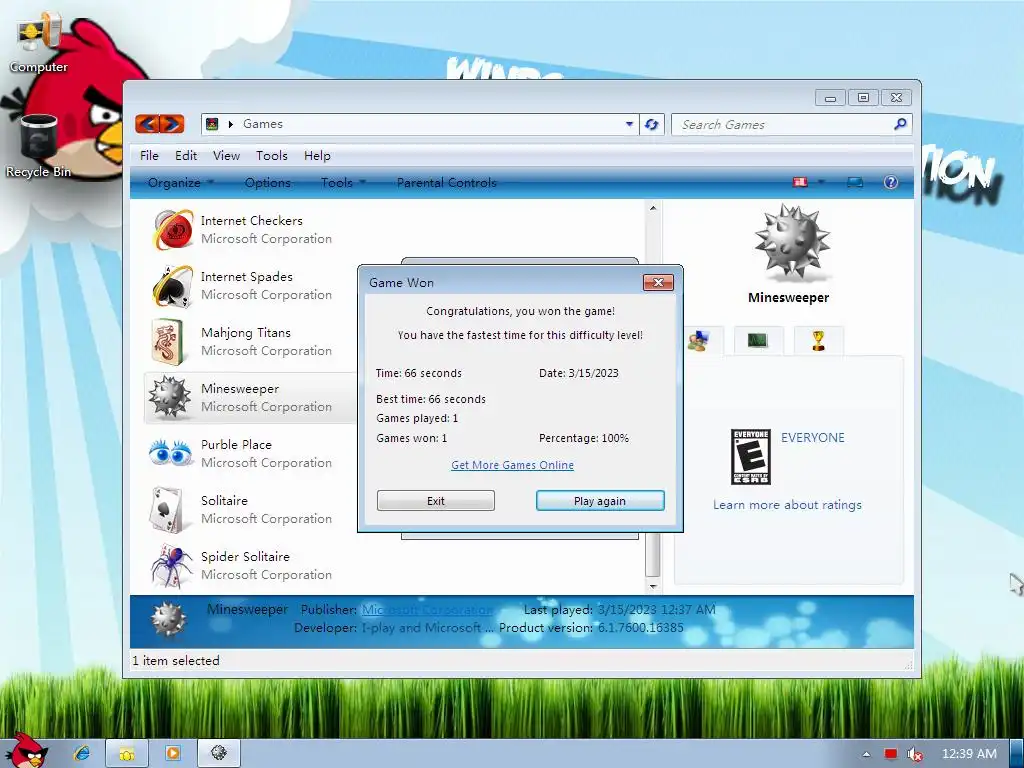This screenshot has width=1024, height=768.
Task: Click the muted volume tray icon
Action: [x=915, y=754]
